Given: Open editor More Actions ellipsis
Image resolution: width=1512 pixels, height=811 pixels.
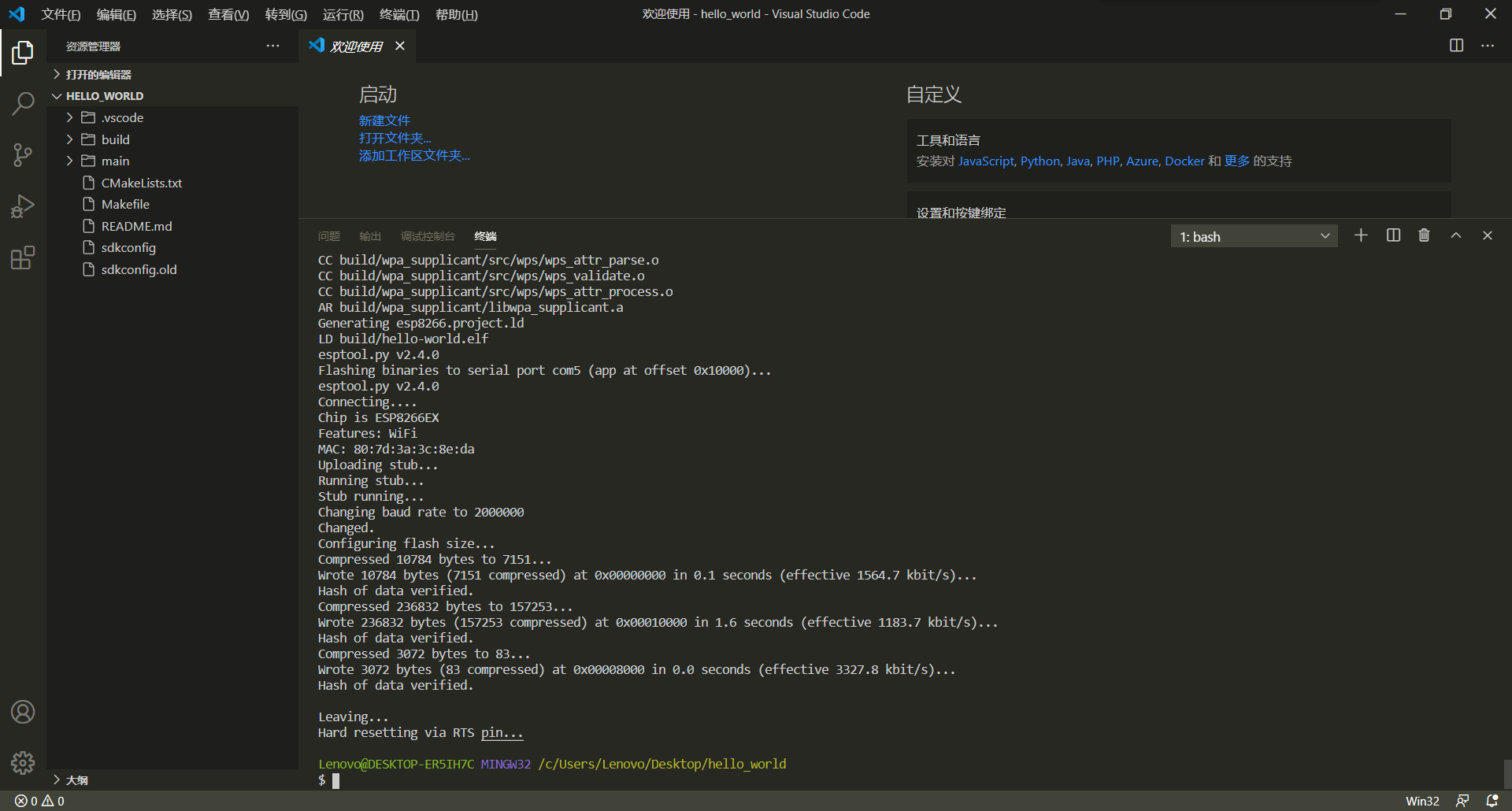Looking at the screenshot, I should [x=1487, y=46].
